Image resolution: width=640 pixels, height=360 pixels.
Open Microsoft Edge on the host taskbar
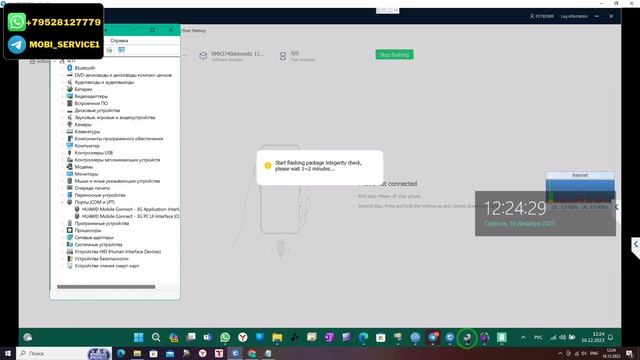click(121, 353)
